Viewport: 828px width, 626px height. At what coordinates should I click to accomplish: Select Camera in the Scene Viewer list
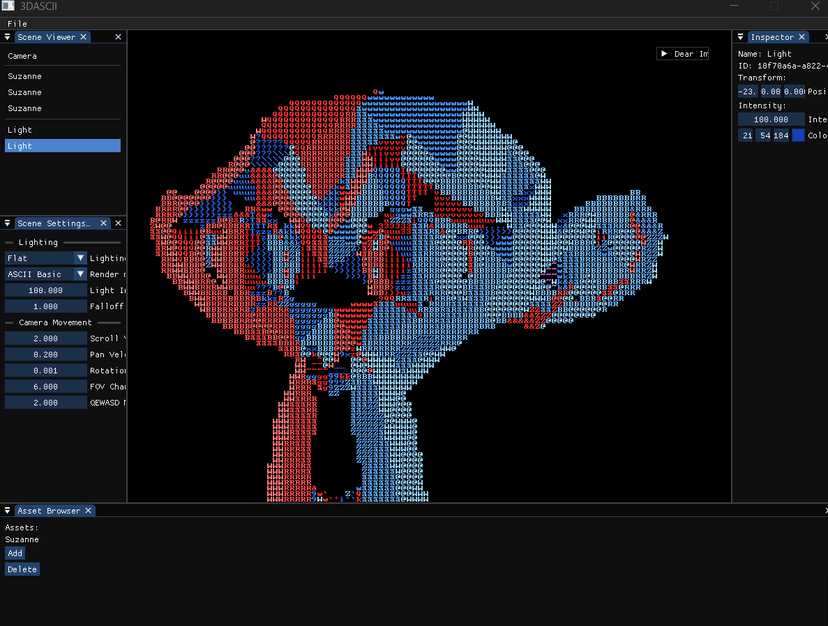tap(23, 56)
